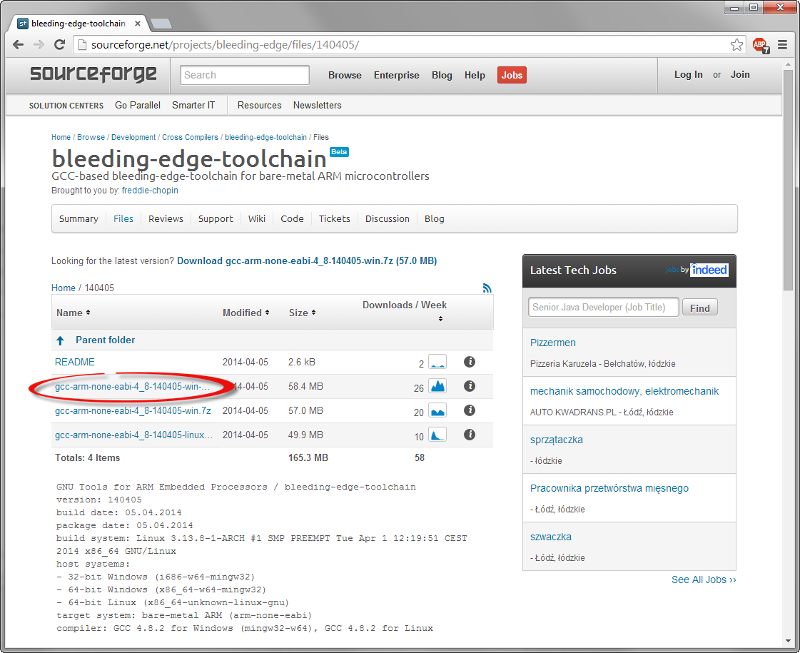Click the Indeed logo

coord(709,270)
